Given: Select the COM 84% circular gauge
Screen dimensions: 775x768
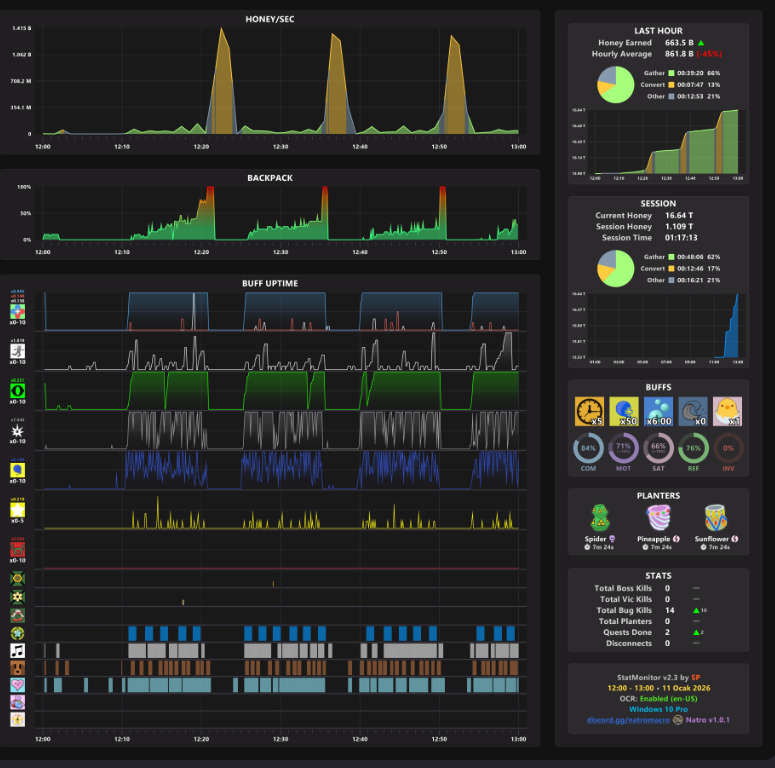Looking at the screenshot, I should click(x=588, y=448).
